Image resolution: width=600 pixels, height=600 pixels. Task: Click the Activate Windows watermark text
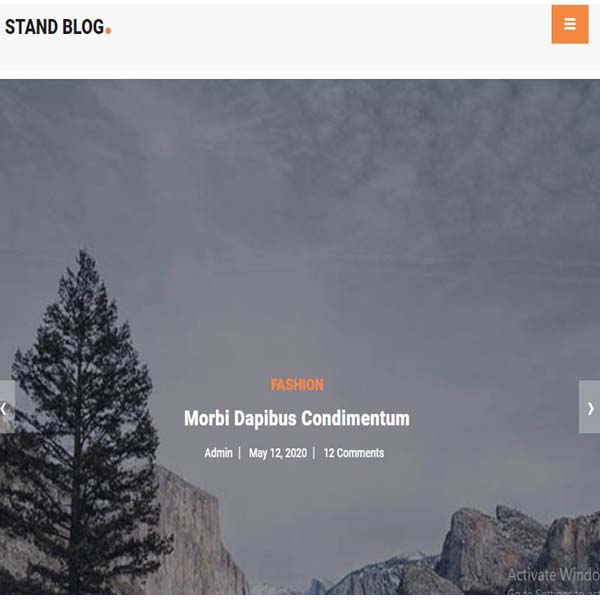(x=554, y=575)
